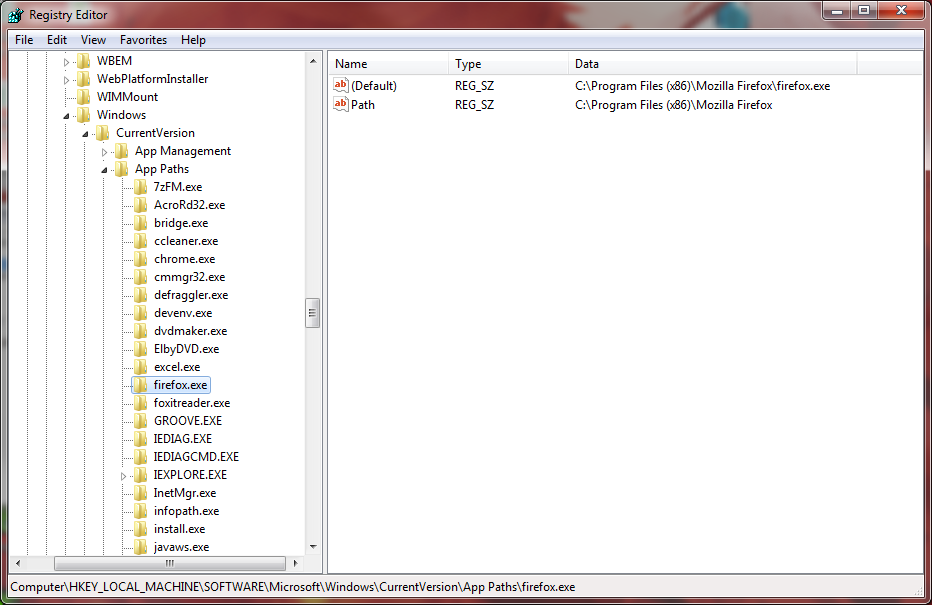Screen dimensions: 932x605
Task: Expand the App Management key
Action: point(105,152)
